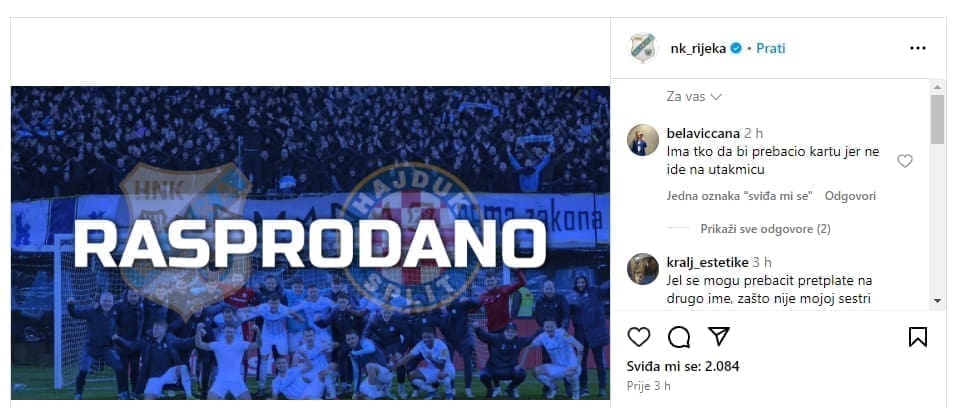Follow nk_rijeka using the "Prati" link

tap(770, 48)
